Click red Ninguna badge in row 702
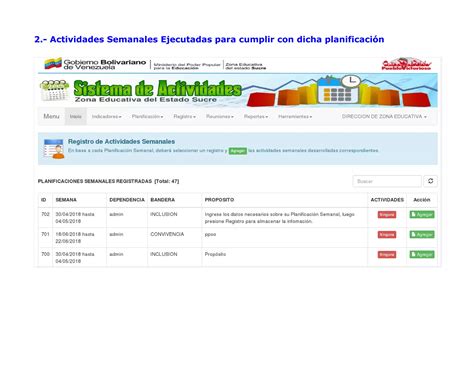The height and width of the screenshot is (366, 474). pyautogui.click(x=387, y=215)
